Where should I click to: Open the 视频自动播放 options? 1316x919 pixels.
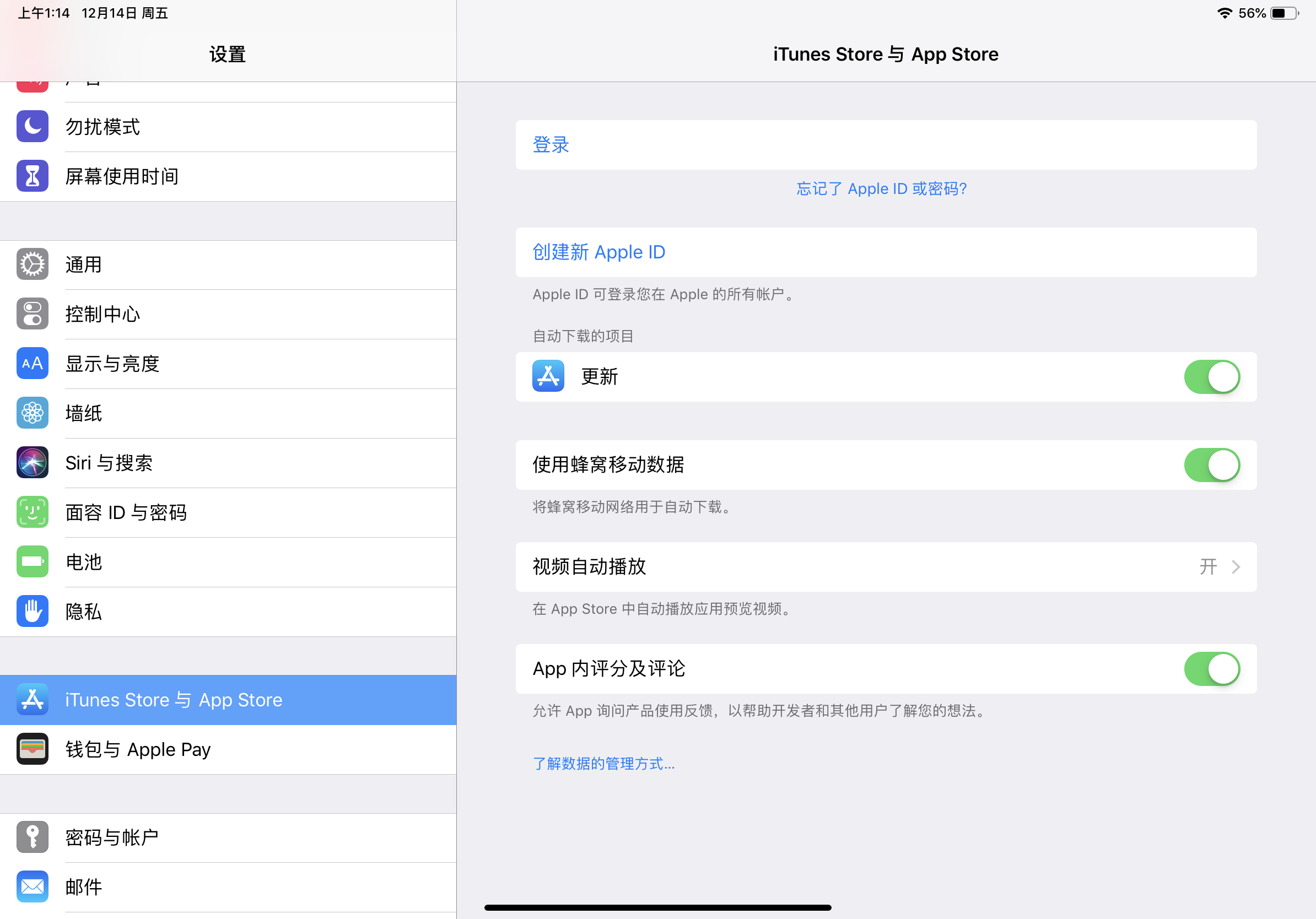pyautogui.click(x=886, y=566)
